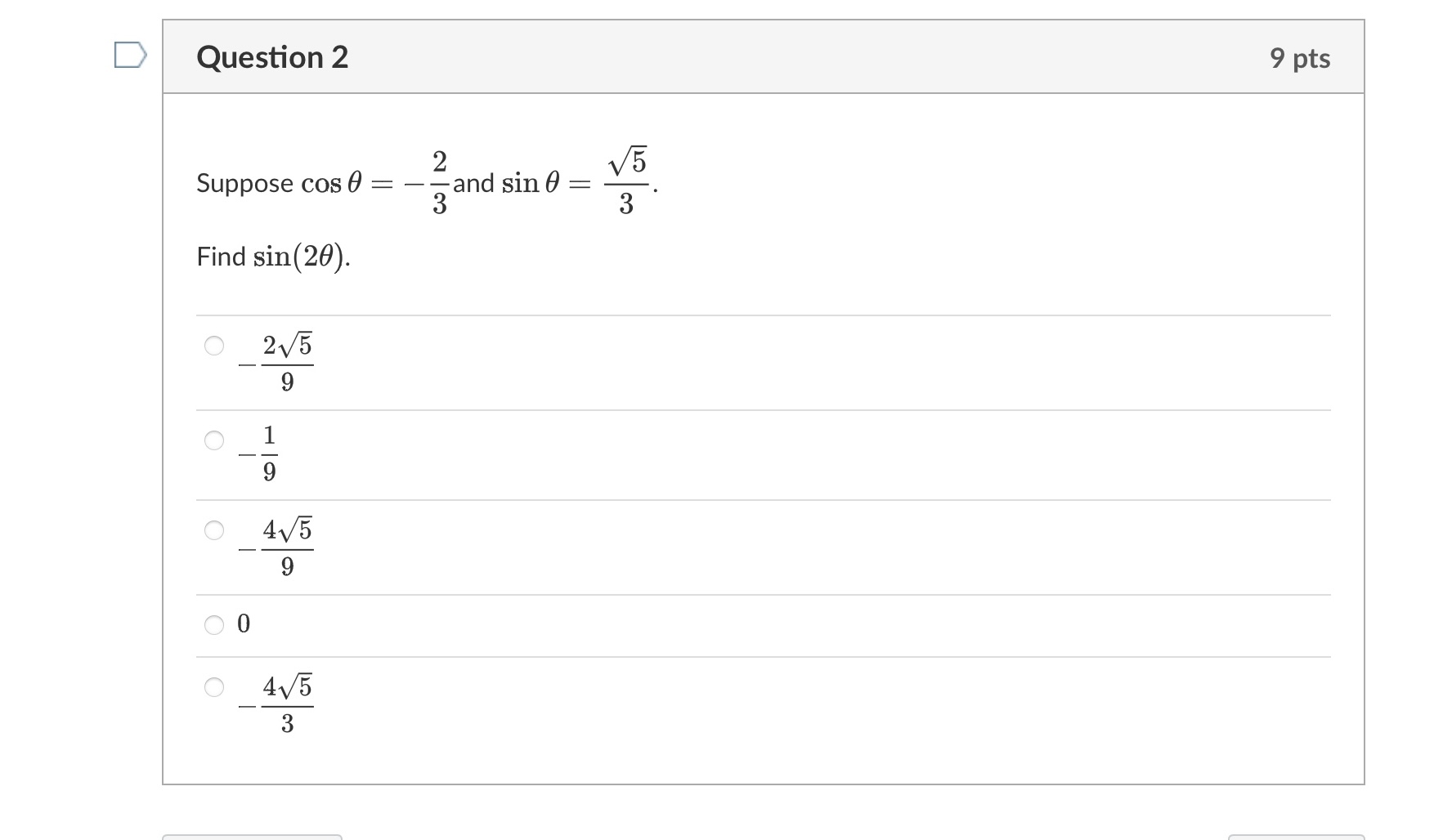This screenshot has height=840, width=1452.
Task: Click the last answer choice row
Action: (654, 701)
